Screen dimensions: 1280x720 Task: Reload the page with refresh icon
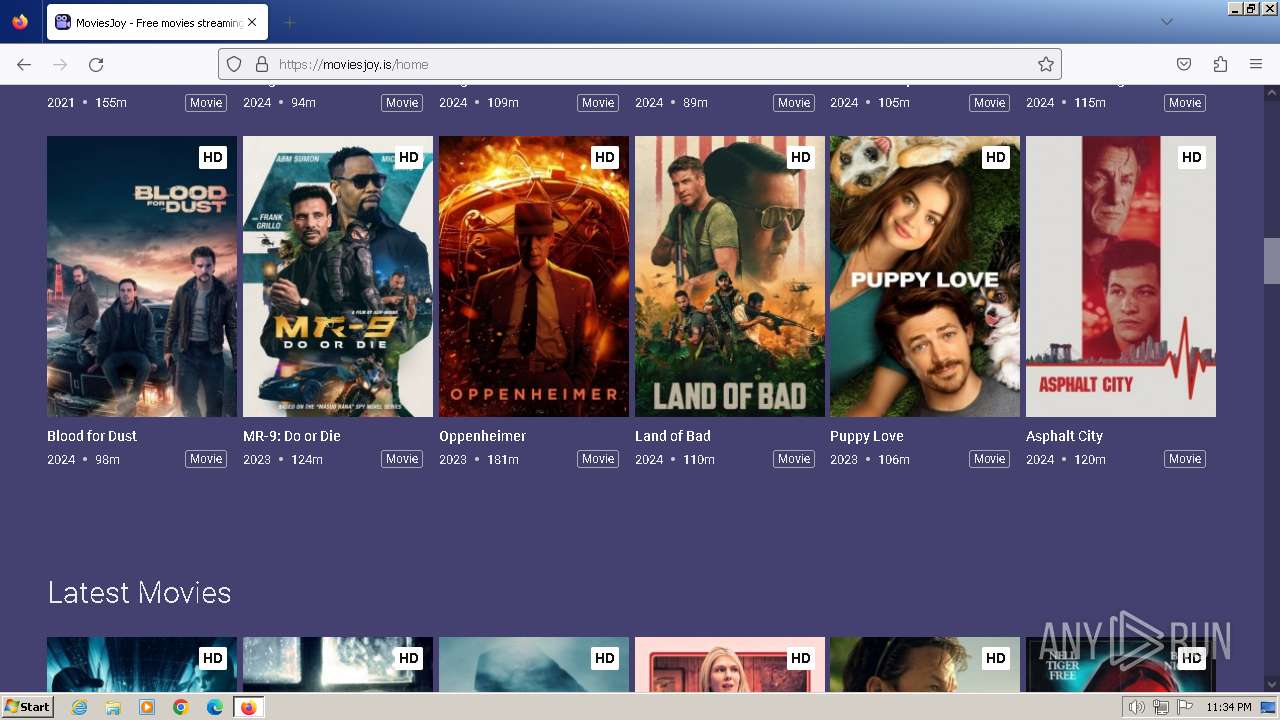(x=96, y=64)
